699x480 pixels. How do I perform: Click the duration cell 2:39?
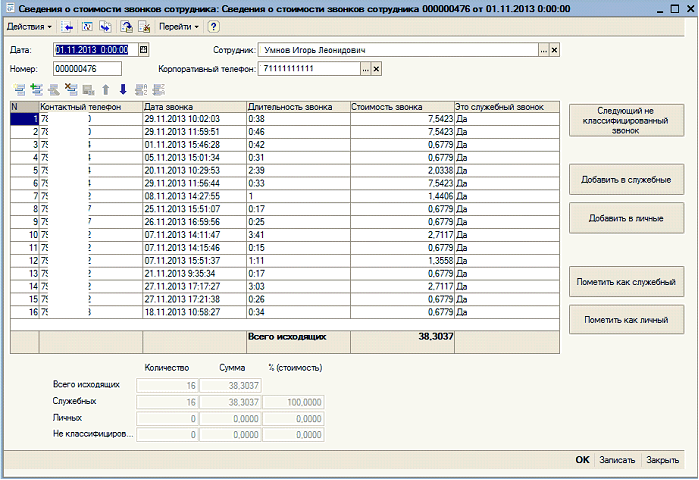pyautogui.click(x=299, y=171)
